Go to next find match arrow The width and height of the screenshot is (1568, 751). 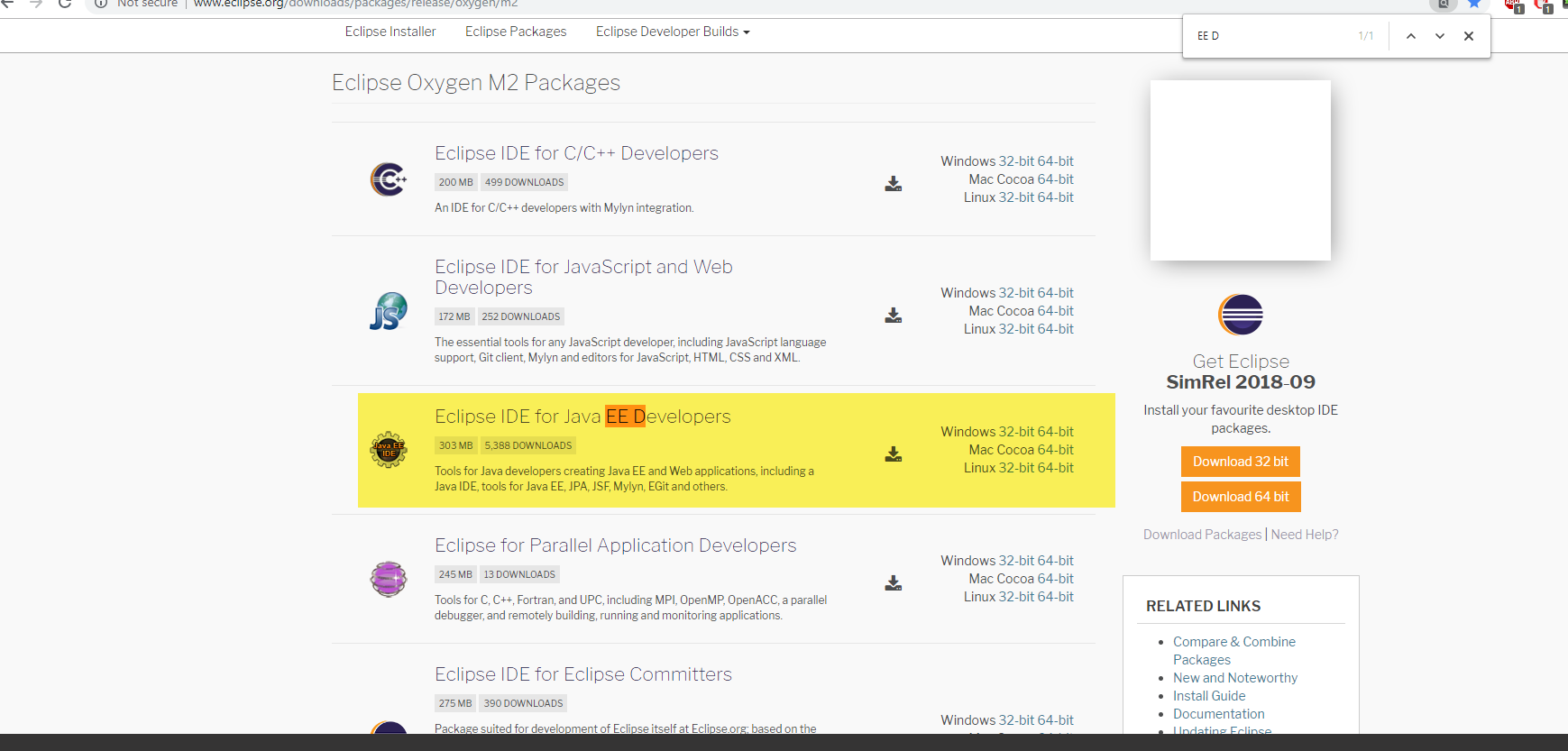tap(1440, 36)
